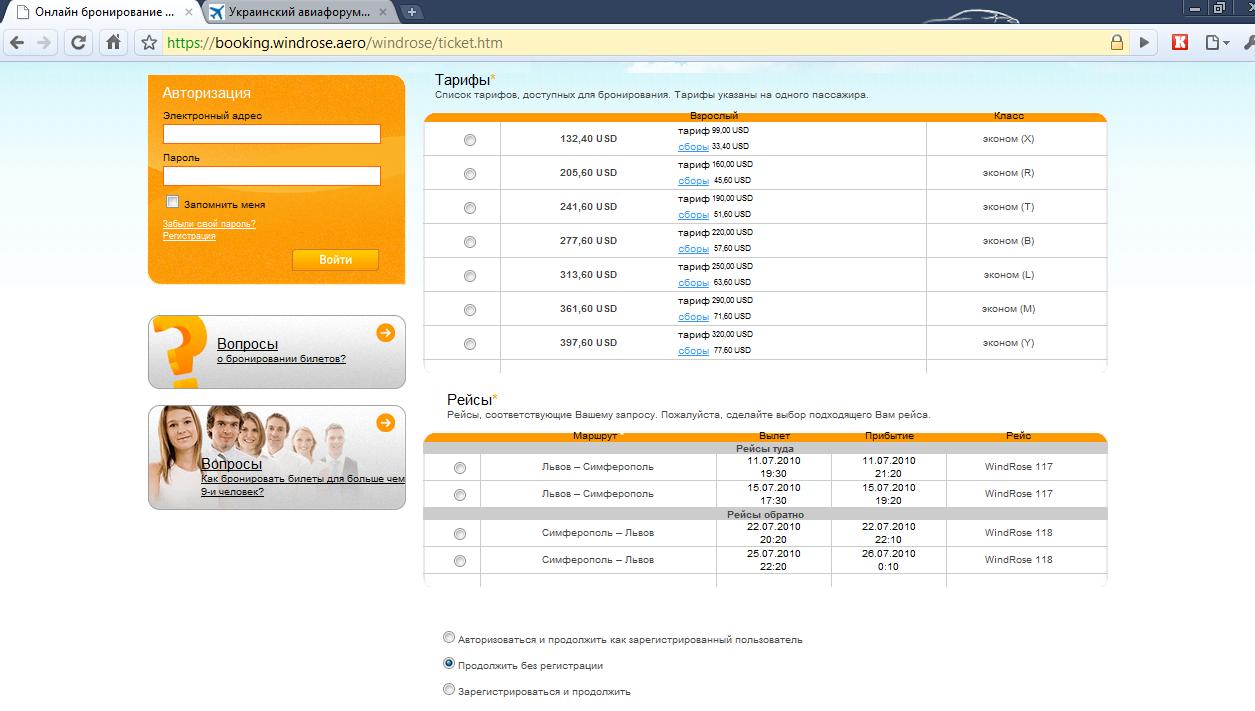Check the "Запомнить меня" checkbox
Viewport: 1255px width, 711px height.
[x=173, y=202]
